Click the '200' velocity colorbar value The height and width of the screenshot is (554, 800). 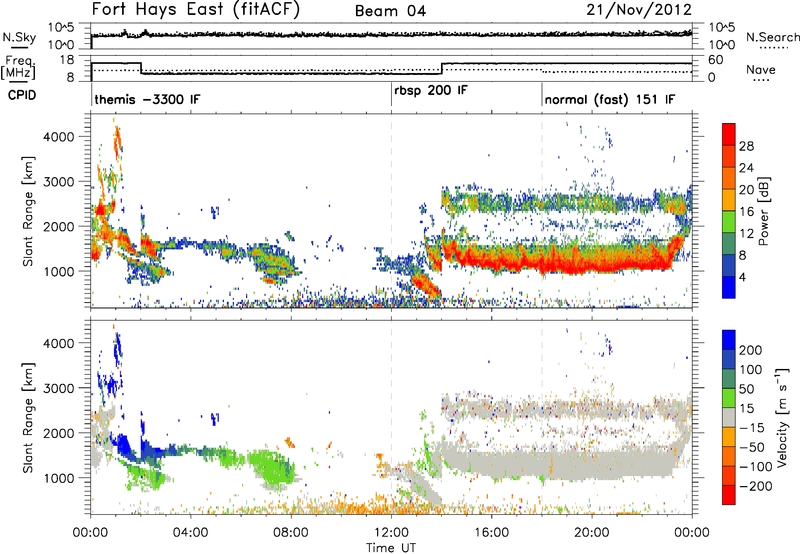pos(751,350)
